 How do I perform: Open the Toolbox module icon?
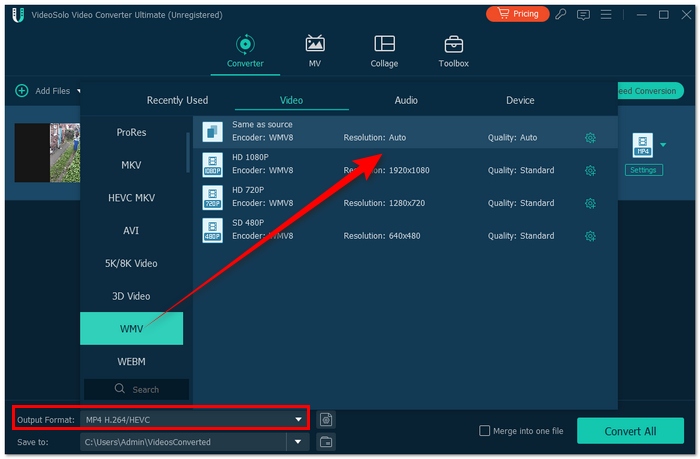[453, 45]
